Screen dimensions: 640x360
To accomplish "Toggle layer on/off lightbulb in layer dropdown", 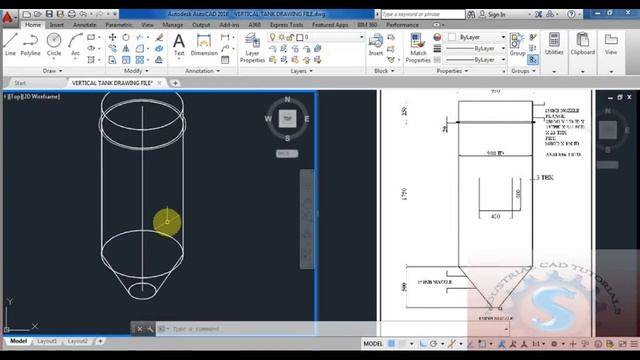I will tap(273, 37).
